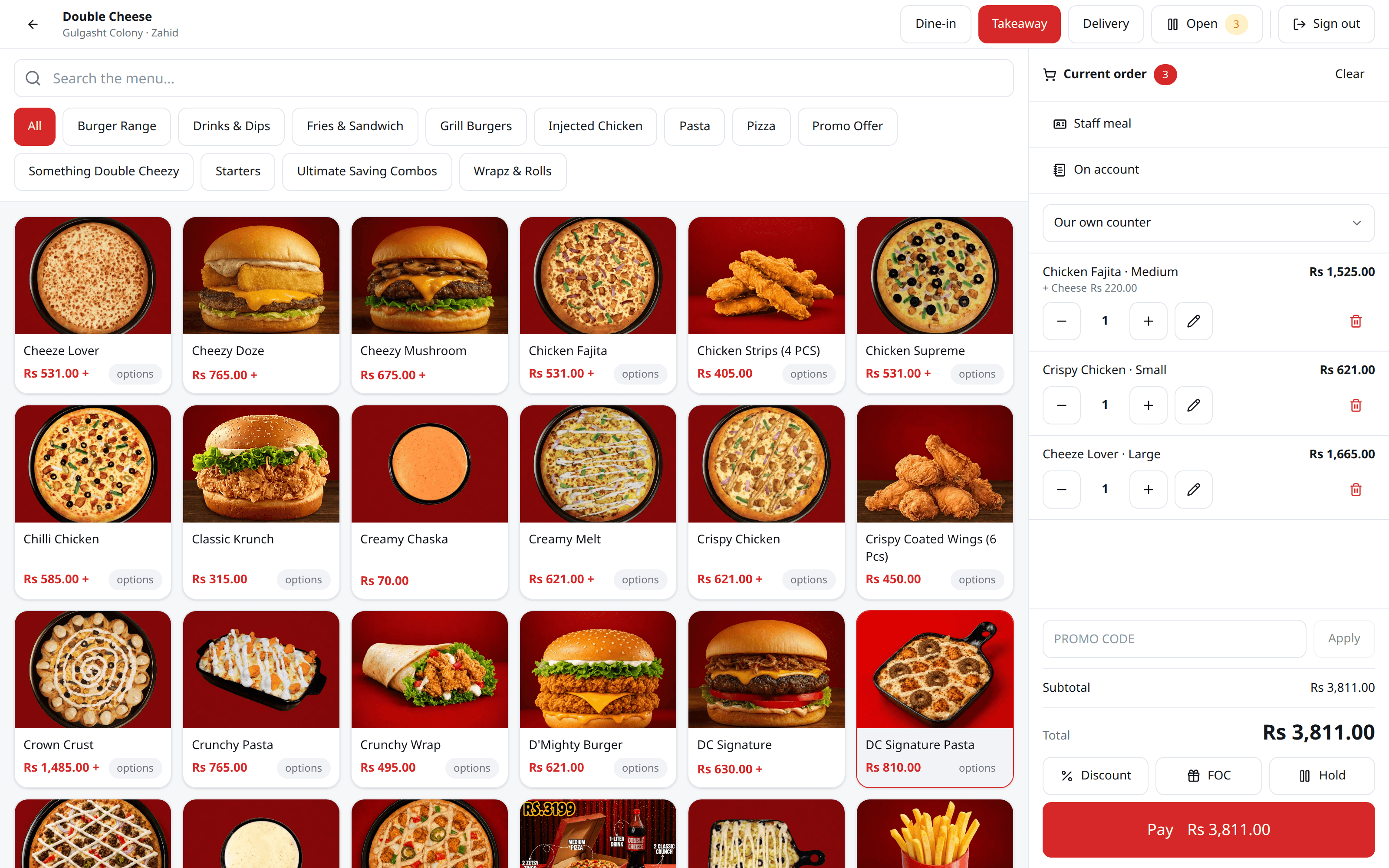The image size is (1389, 868).
Task: Pay Rs 3,811.00 for the order
Action: [x=1208, y=829]
